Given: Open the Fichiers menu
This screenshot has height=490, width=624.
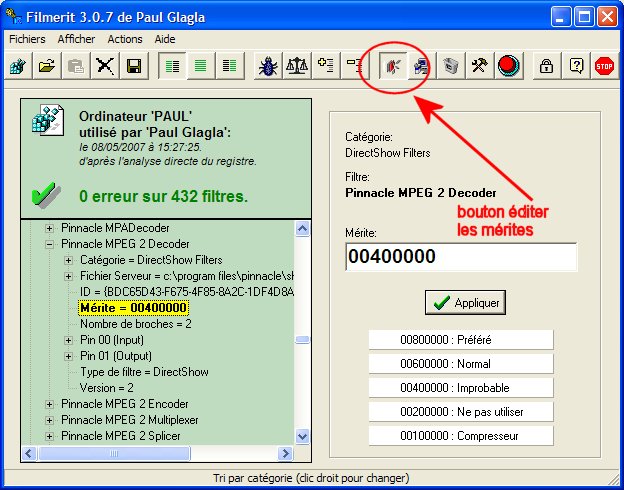Looking at the screenshot, I should pyautogui.click(x=27, y=39).
